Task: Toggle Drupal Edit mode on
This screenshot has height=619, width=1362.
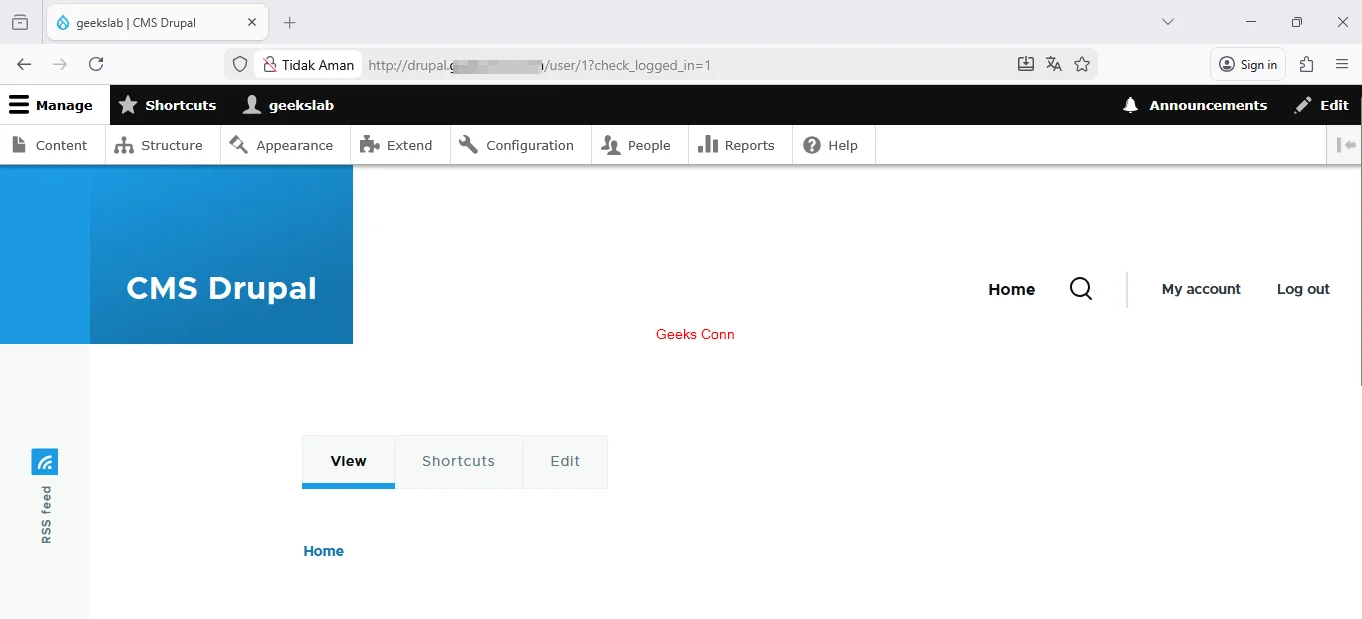Action: 1320,105
